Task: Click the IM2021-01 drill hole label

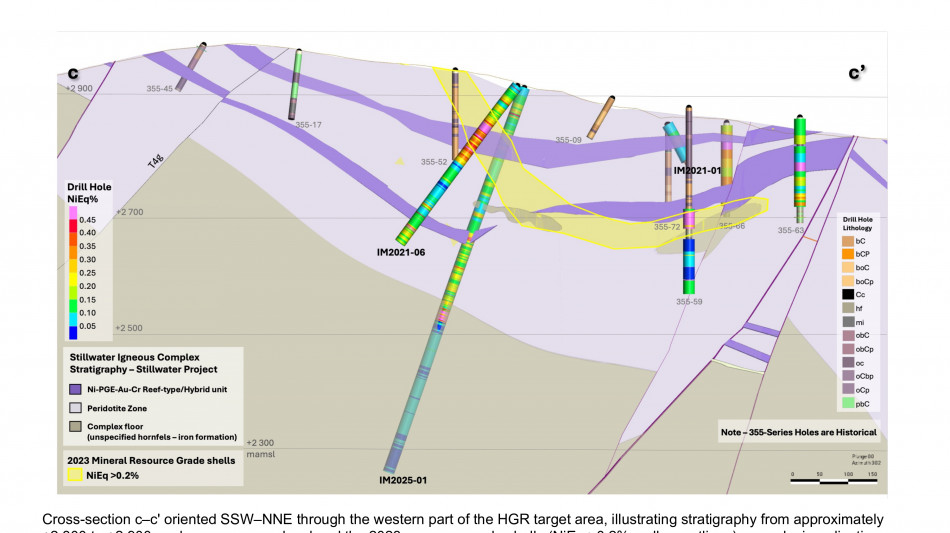Action: click(x=697, y=170)
